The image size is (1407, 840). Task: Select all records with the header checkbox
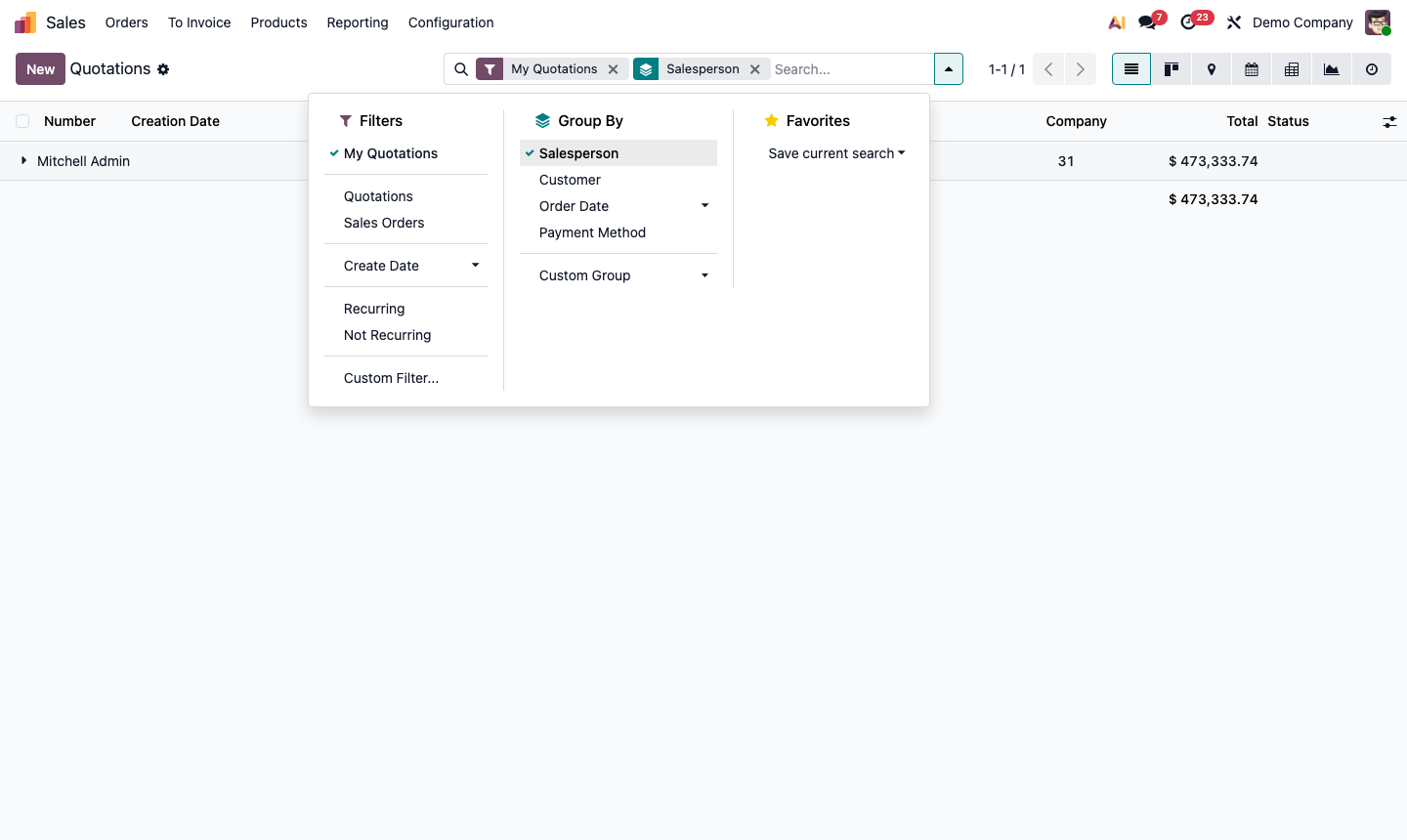click(22, 121)
